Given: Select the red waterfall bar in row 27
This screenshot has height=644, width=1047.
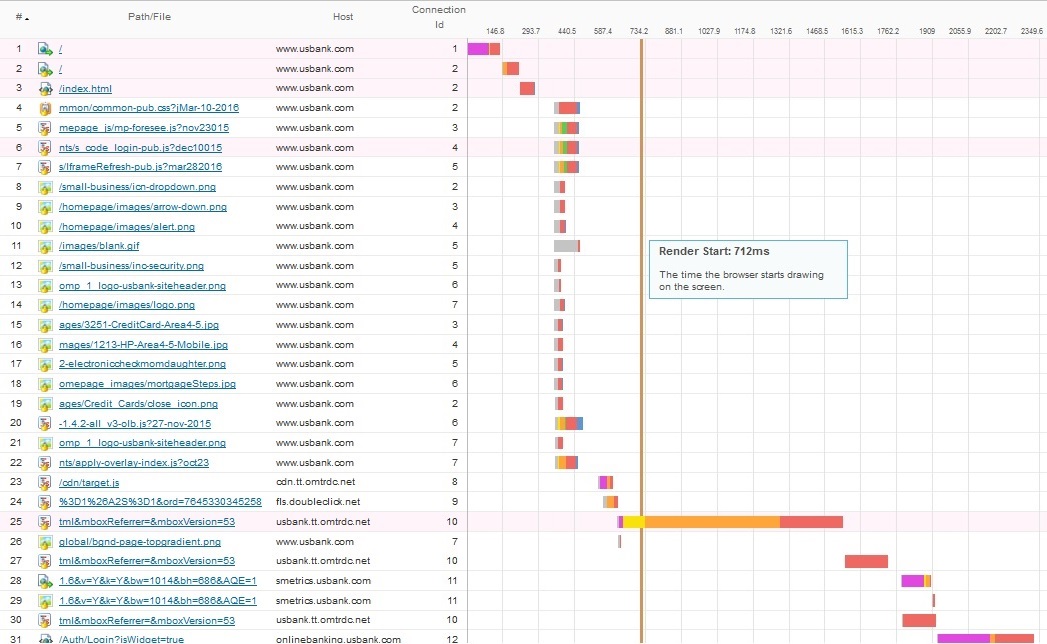Looking at the screenshot, I should click(866, 561).
